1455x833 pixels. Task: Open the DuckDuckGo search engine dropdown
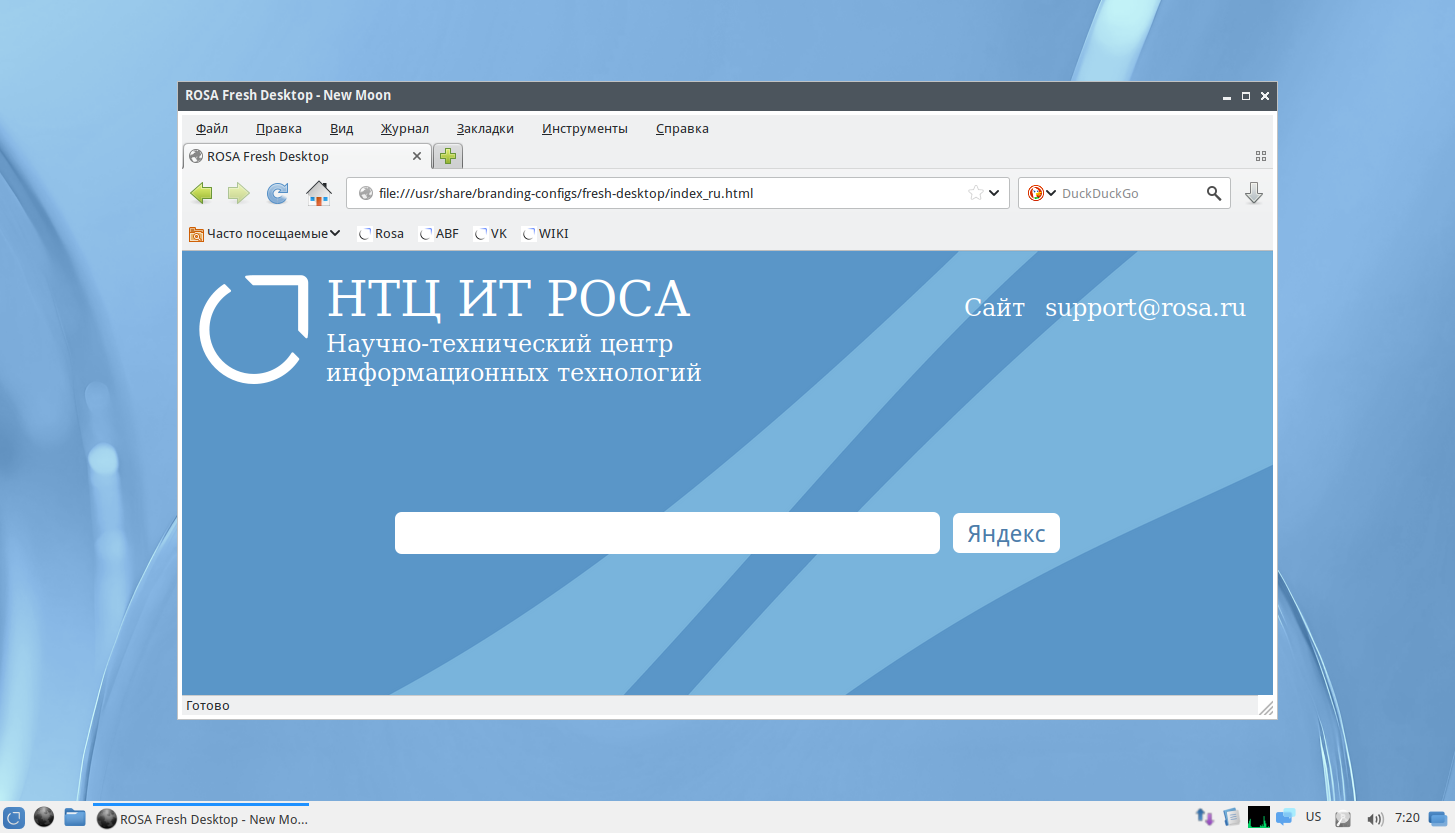tap(1042, 193)
